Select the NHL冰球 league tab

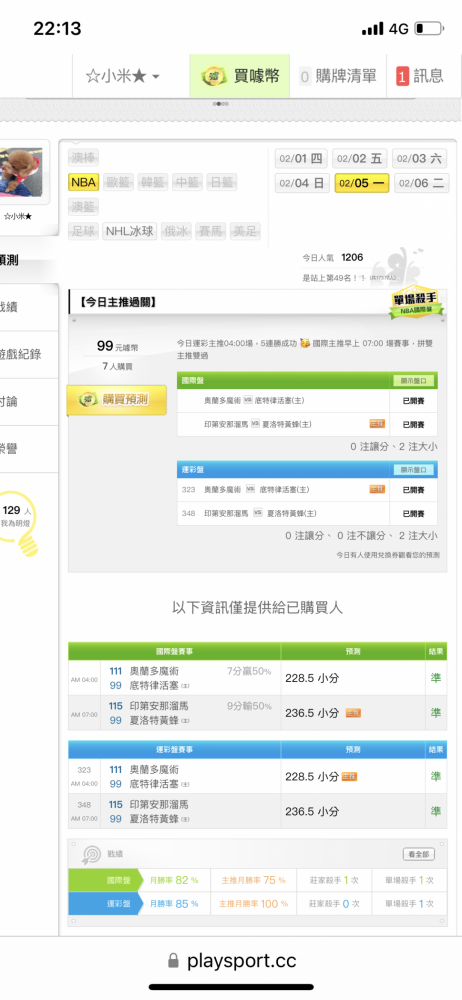[x=130, y=231]
